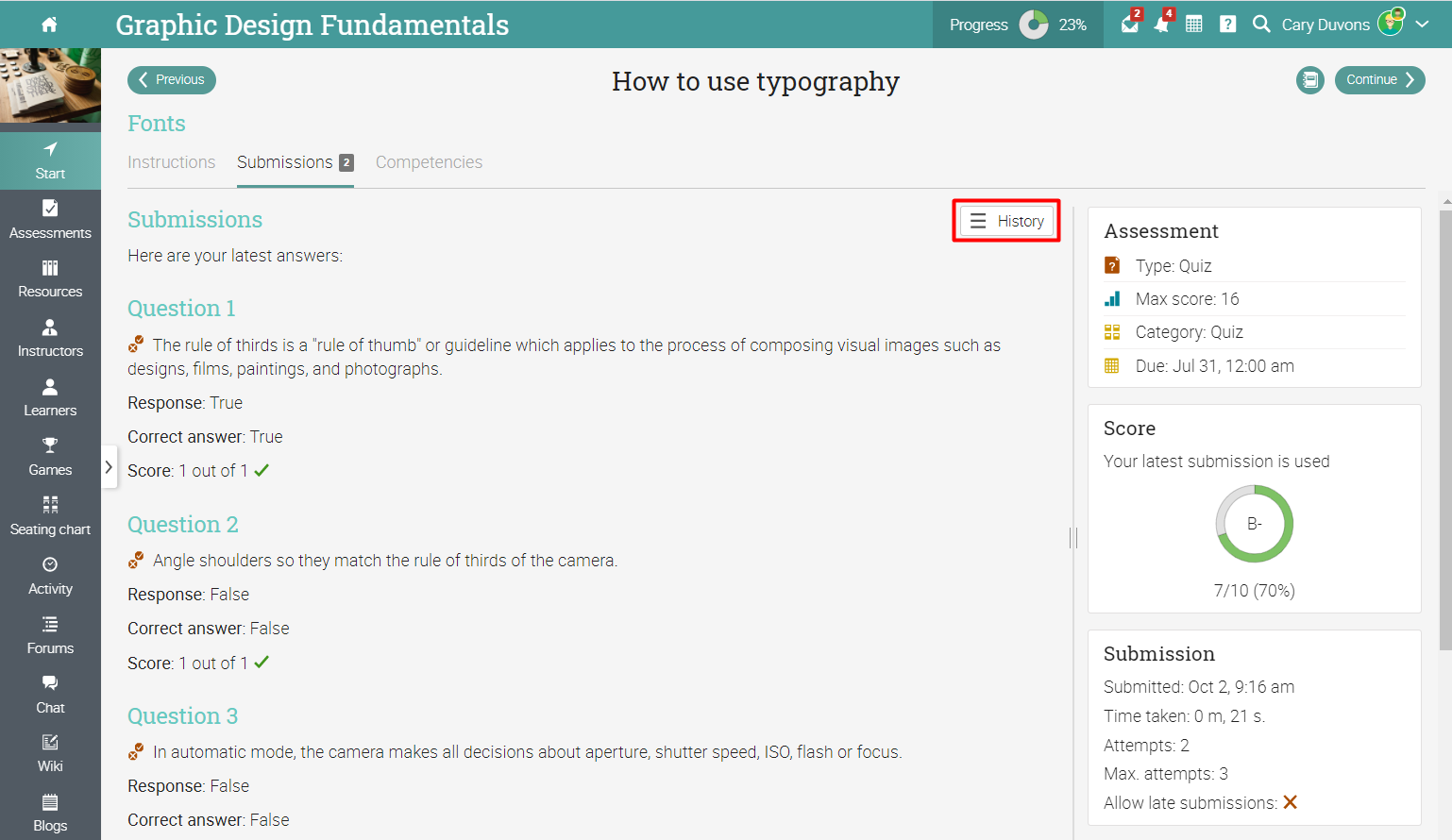Open Activity in the sidebar
1452x840 pixels.
coord(50,577)
